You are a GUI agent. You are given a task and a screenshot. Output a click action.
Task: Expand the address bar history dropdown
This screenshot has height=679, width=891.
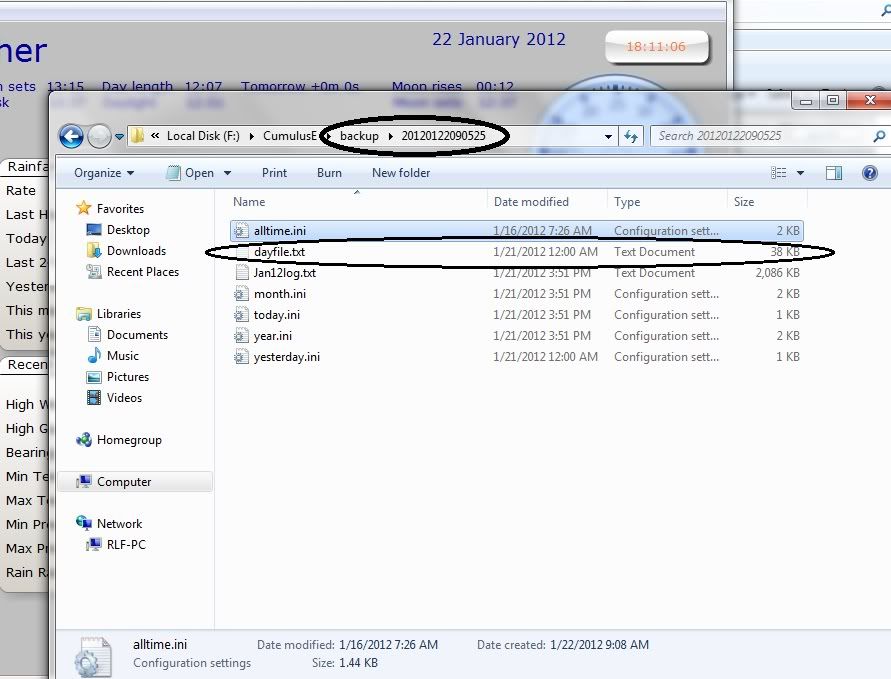tap(609, 136)
